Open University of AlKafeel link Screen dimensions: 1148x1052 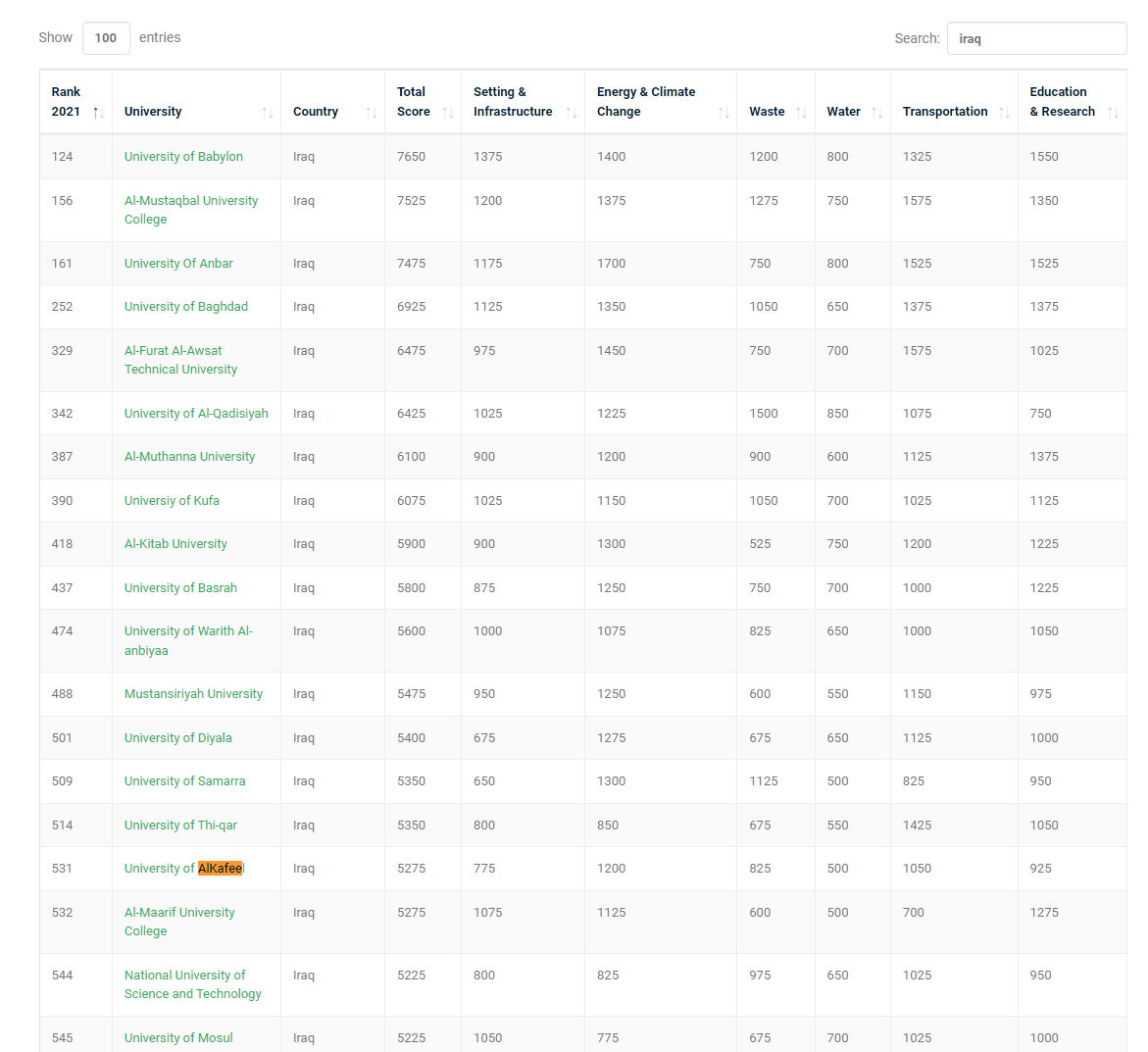(x=184, y=869)
